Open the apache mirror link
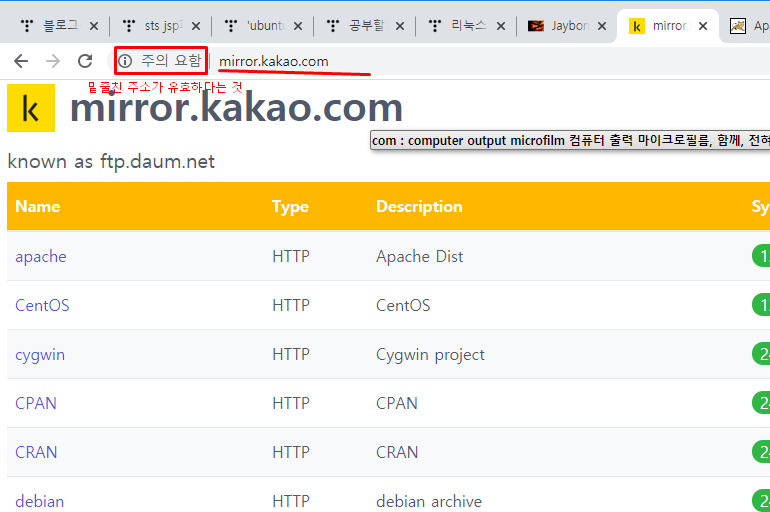Viewport: 770px width, 512px height. (41, 256)
